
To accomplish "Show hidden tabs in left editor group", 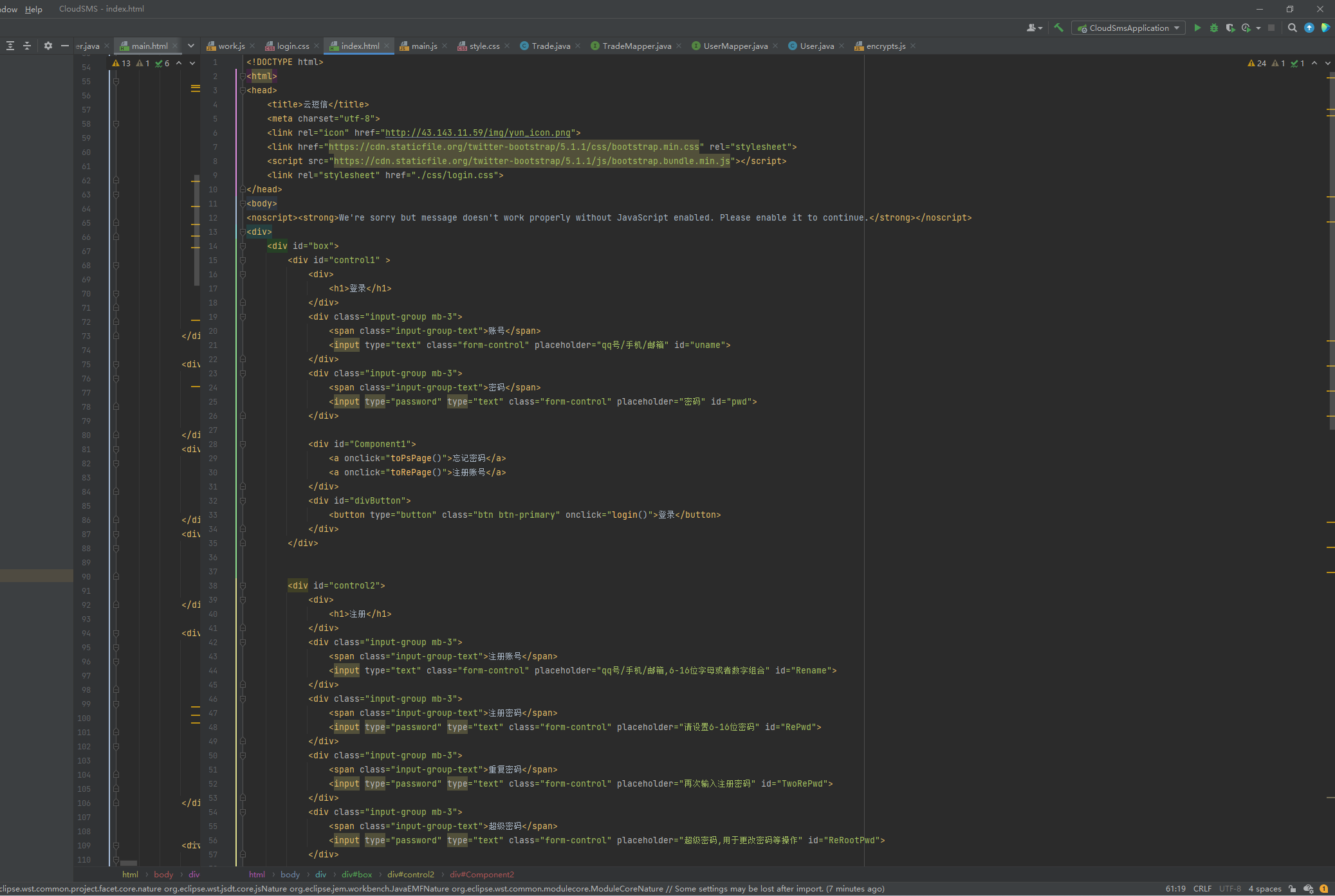I will (x=191, y=46).
